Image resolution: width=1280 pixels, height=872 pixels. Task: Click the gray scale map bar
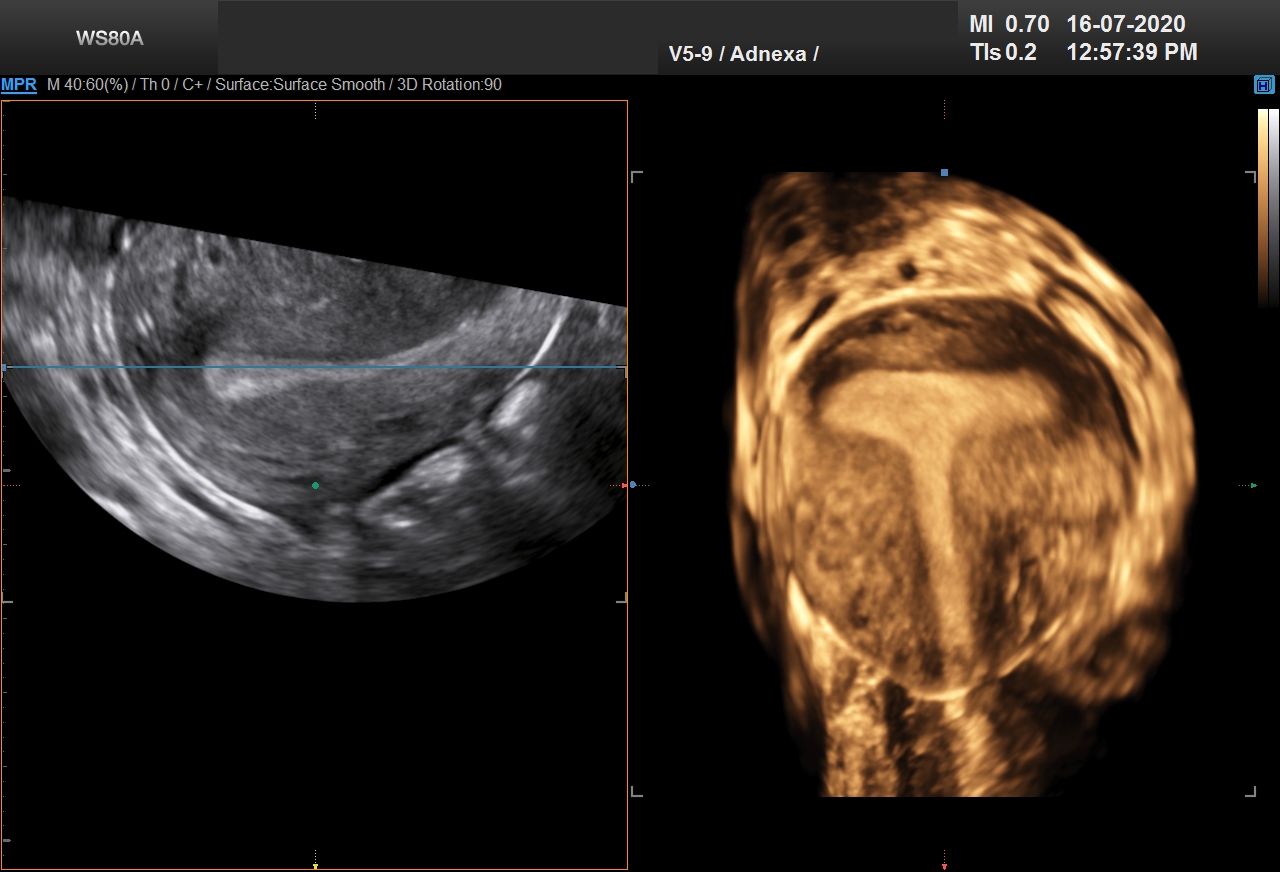[1274, 207]
